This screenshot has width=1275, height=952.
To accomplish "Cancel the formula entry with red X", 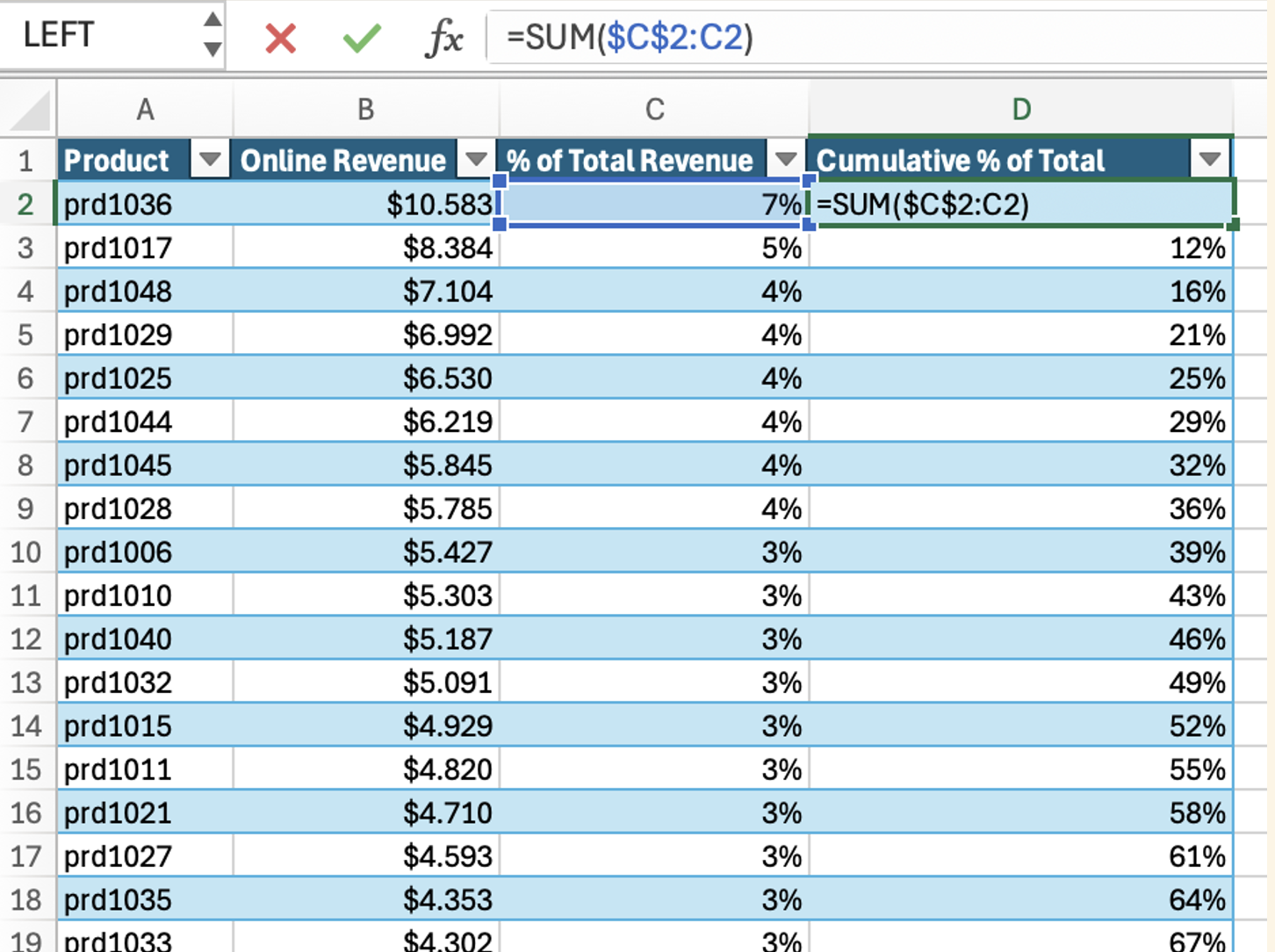I will [x=281, y=38].
